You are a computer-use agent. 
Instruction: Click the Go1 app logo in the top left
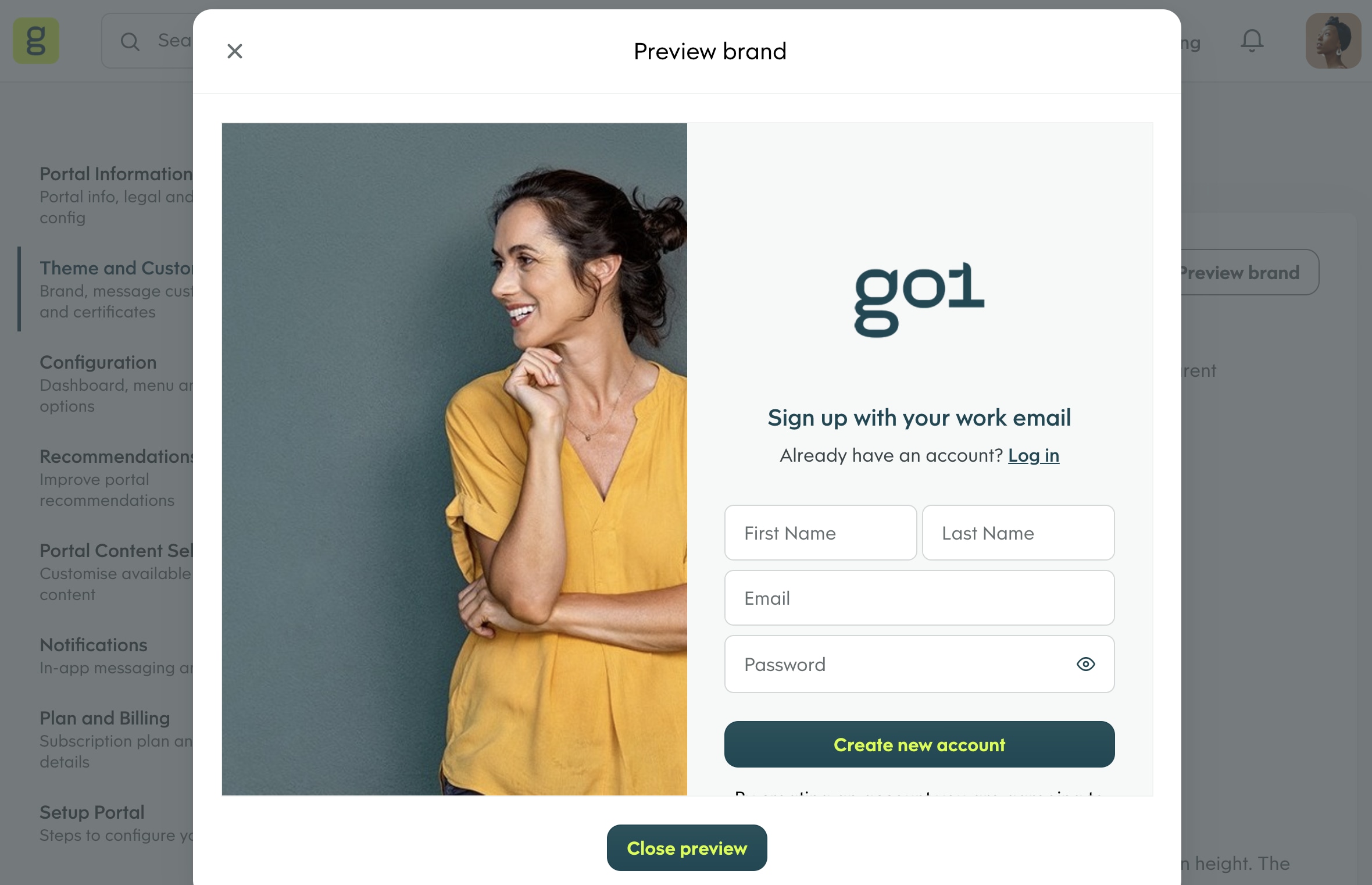click(36, 41)
